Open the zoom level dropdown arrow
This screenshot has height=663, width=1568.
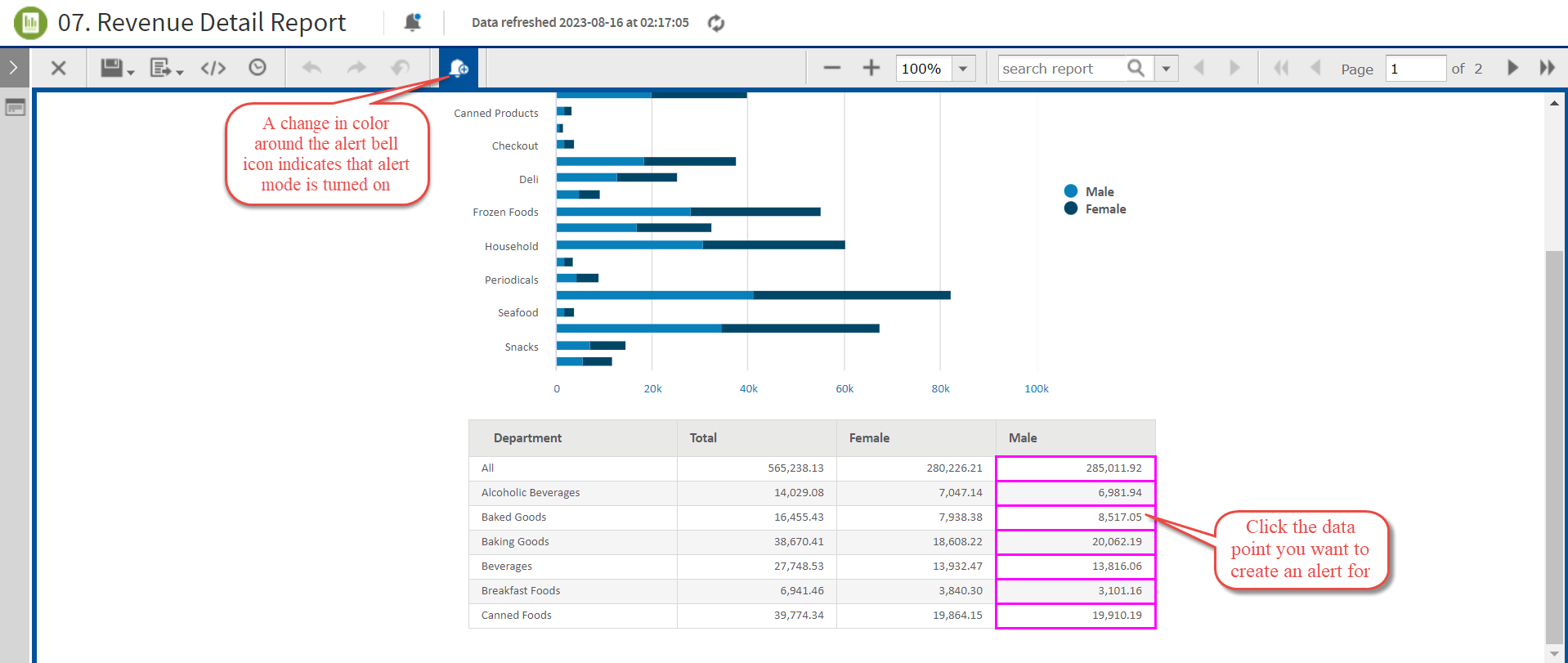coord(963,69)
